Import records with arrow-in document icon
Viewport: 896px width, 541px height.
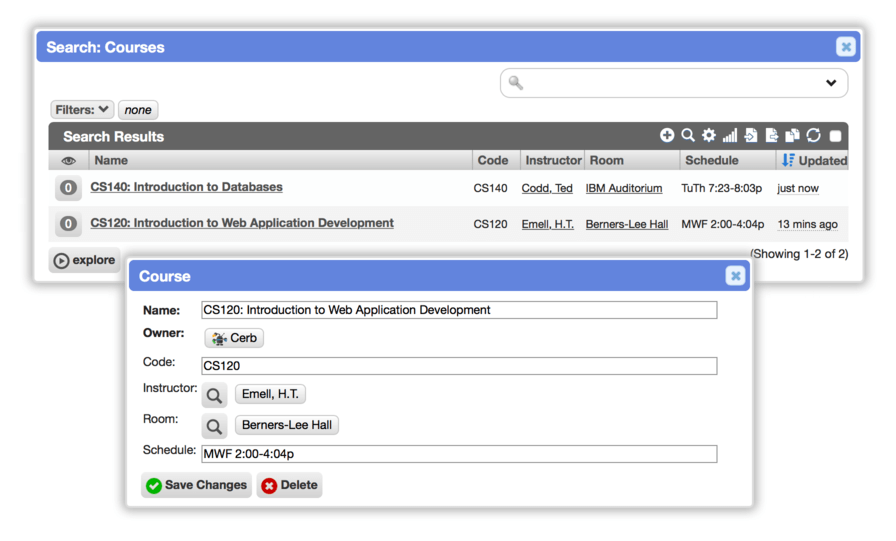(x=751, y=135)
